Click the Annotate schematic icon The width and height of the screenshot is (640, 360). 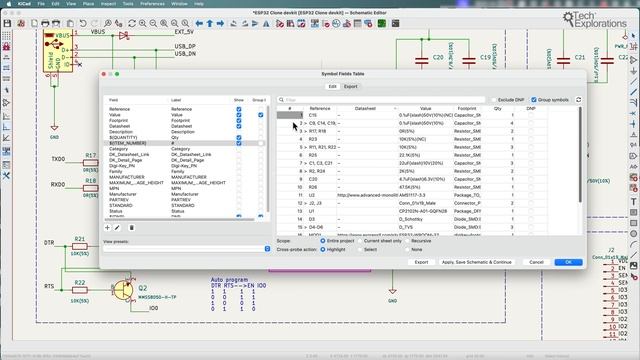(315, 24)
